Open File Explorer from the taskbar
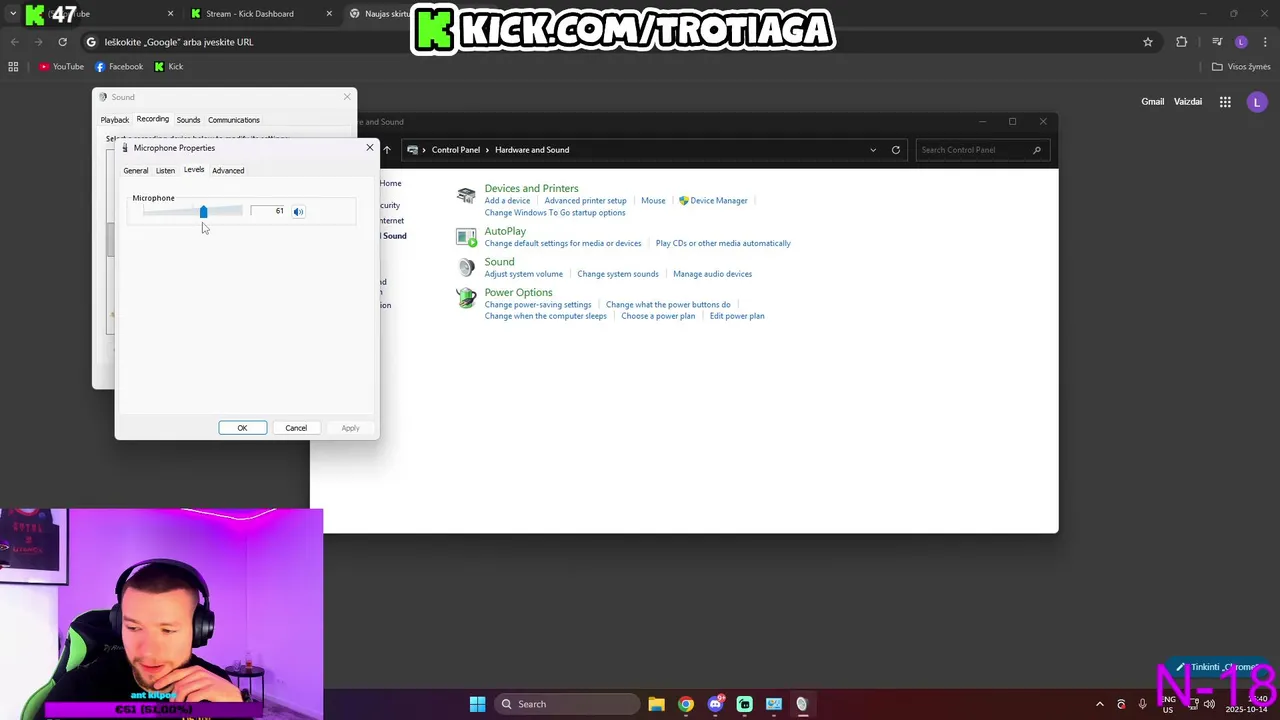The width and height of the screenshot is (1280, 720). coord(656,704)
